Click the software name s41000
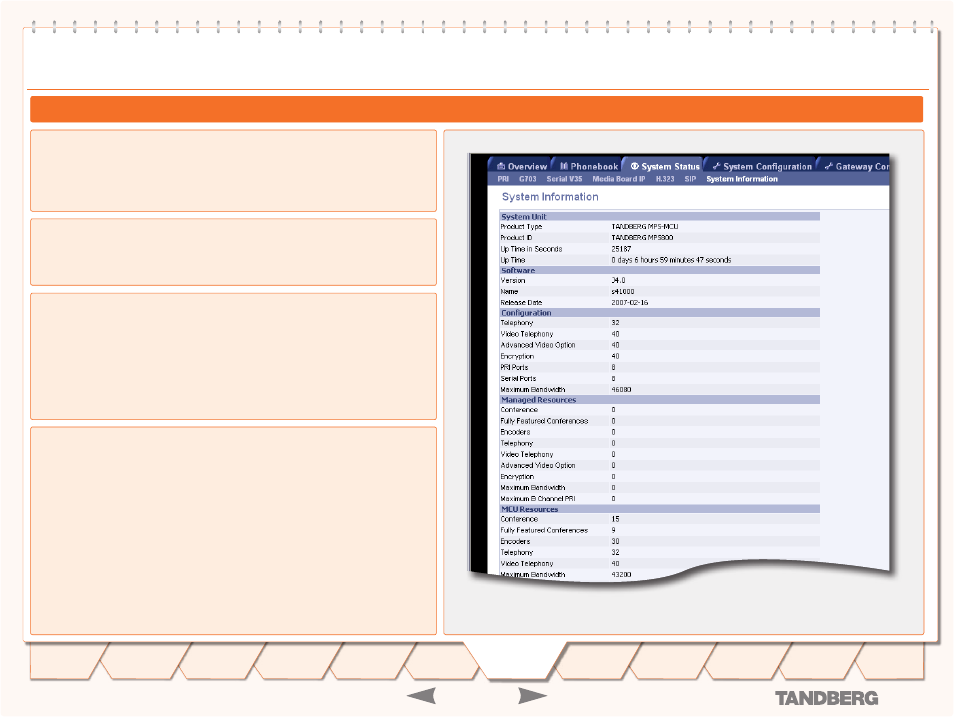 (x=622, y=292)
